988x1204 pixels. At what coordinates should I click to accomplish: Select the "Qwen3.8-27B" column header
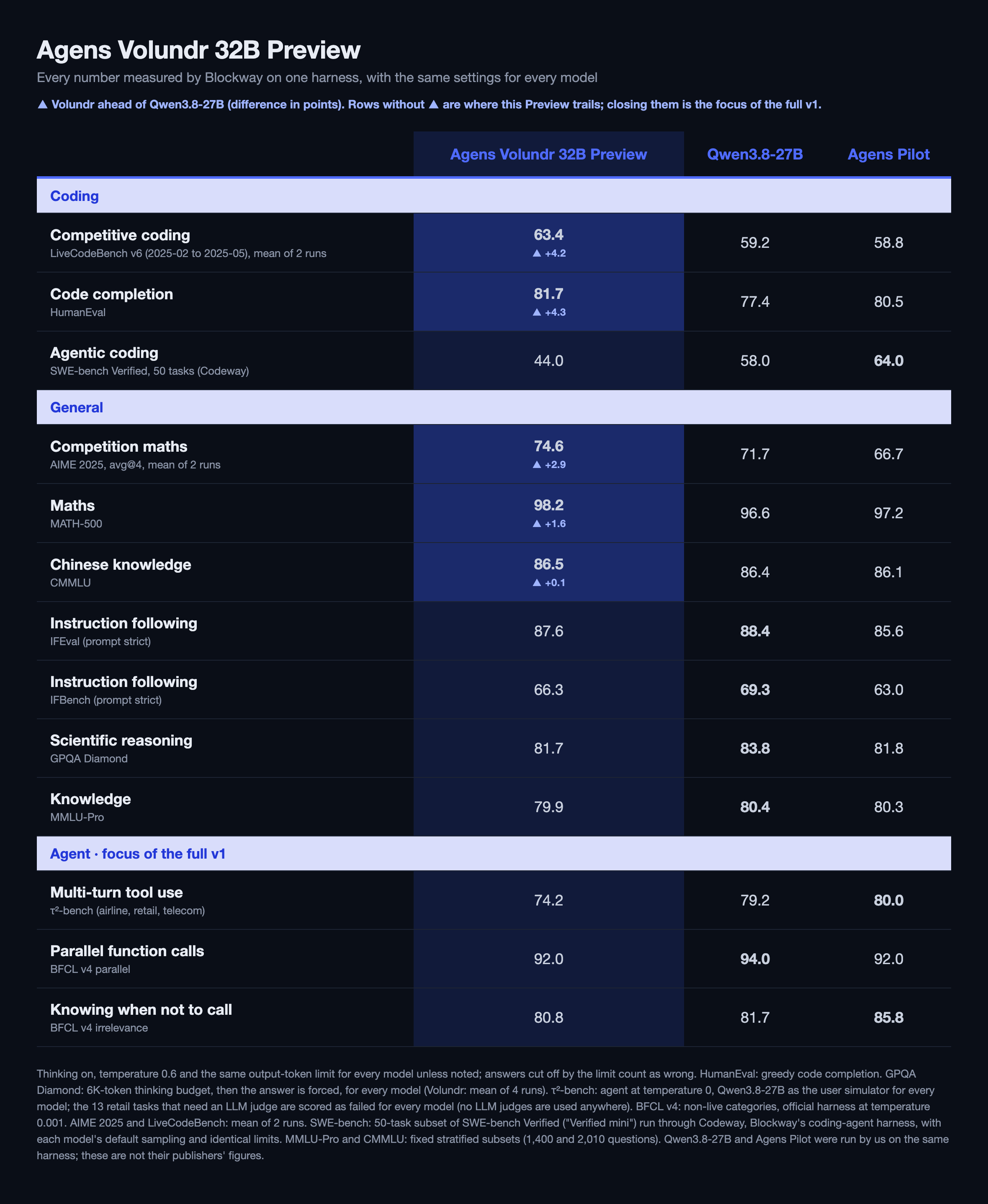point(755,154)
